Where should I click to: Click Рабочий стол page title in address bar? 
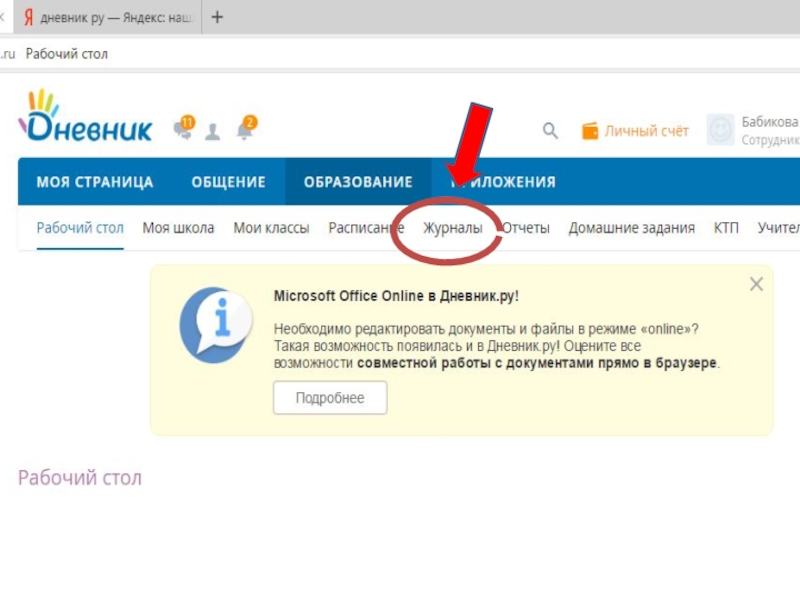tap(67, 54)
